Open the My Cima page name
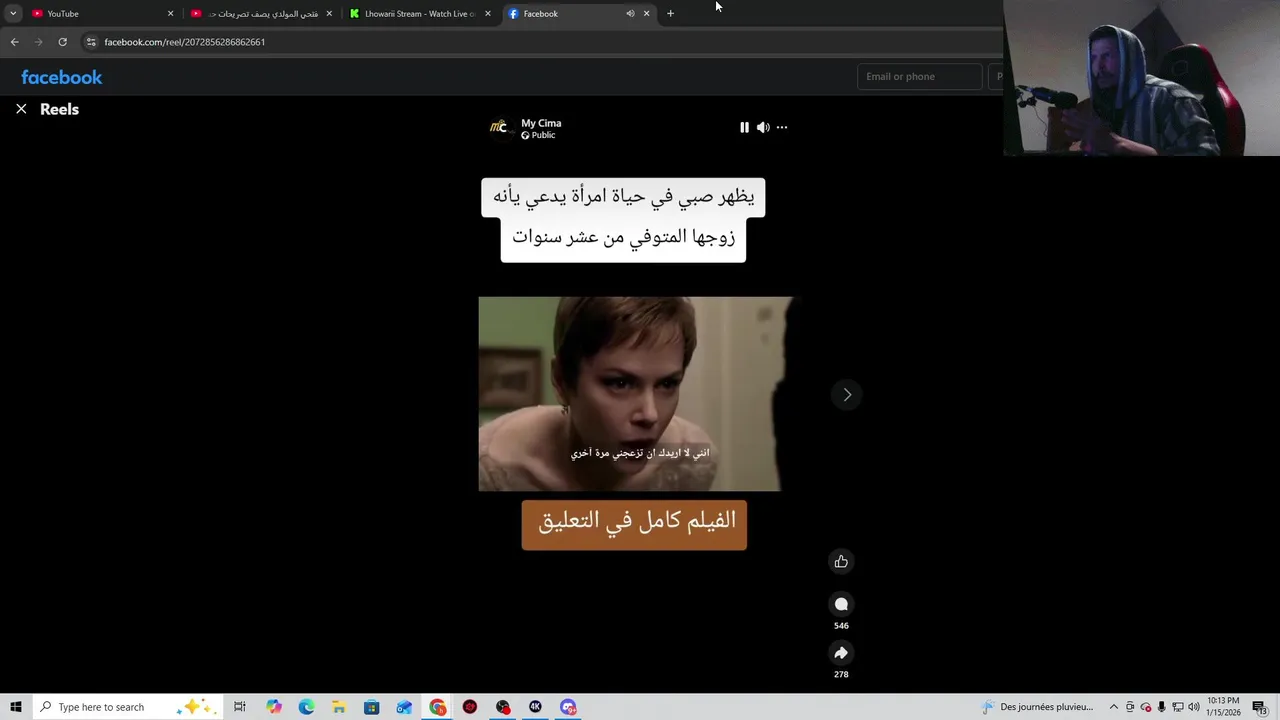Viewport: 1280px width, 720px height. (x=541, y=123)
